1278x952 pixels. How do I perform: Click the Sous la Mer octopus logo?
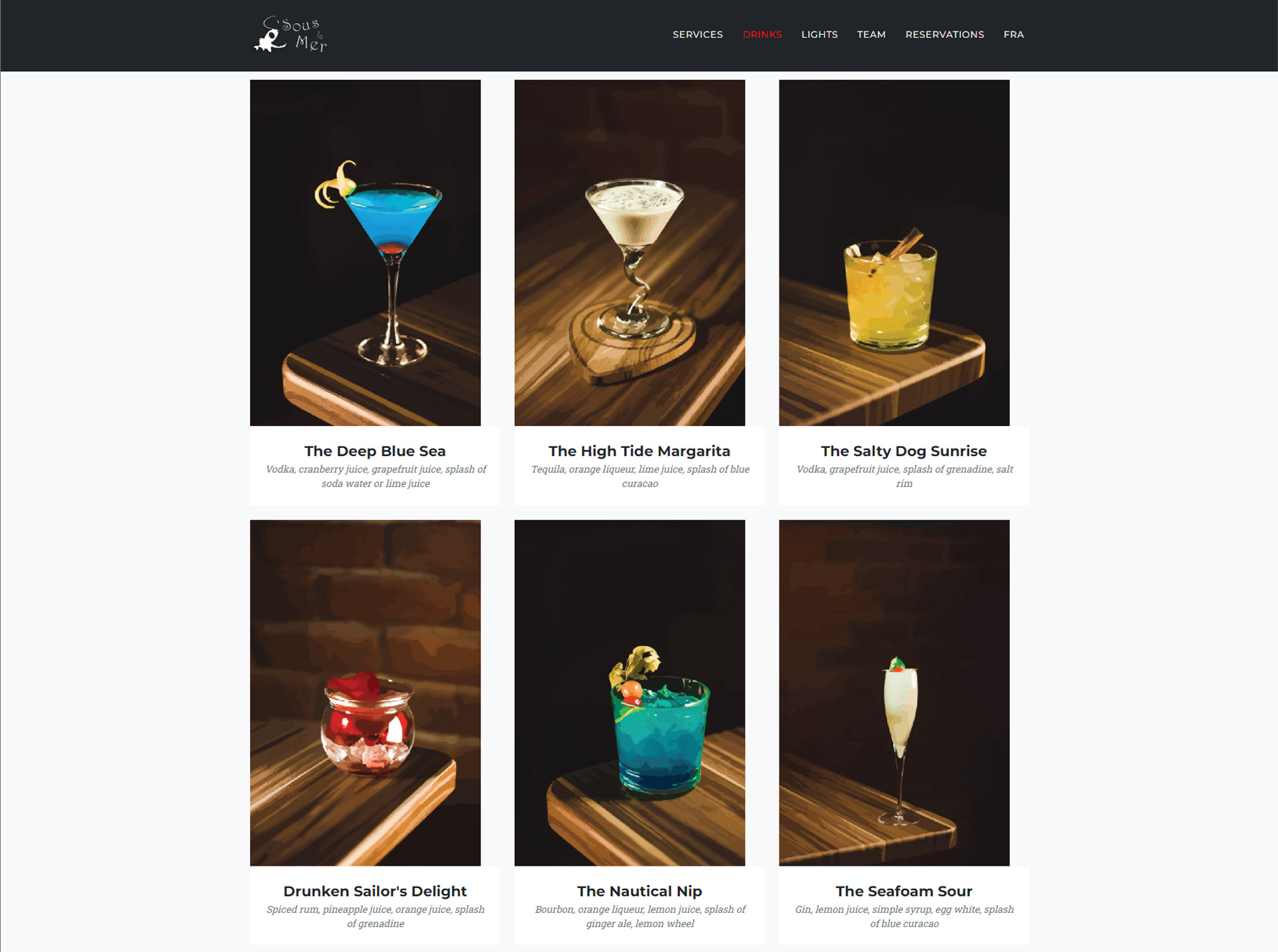(x=290, y=34)
